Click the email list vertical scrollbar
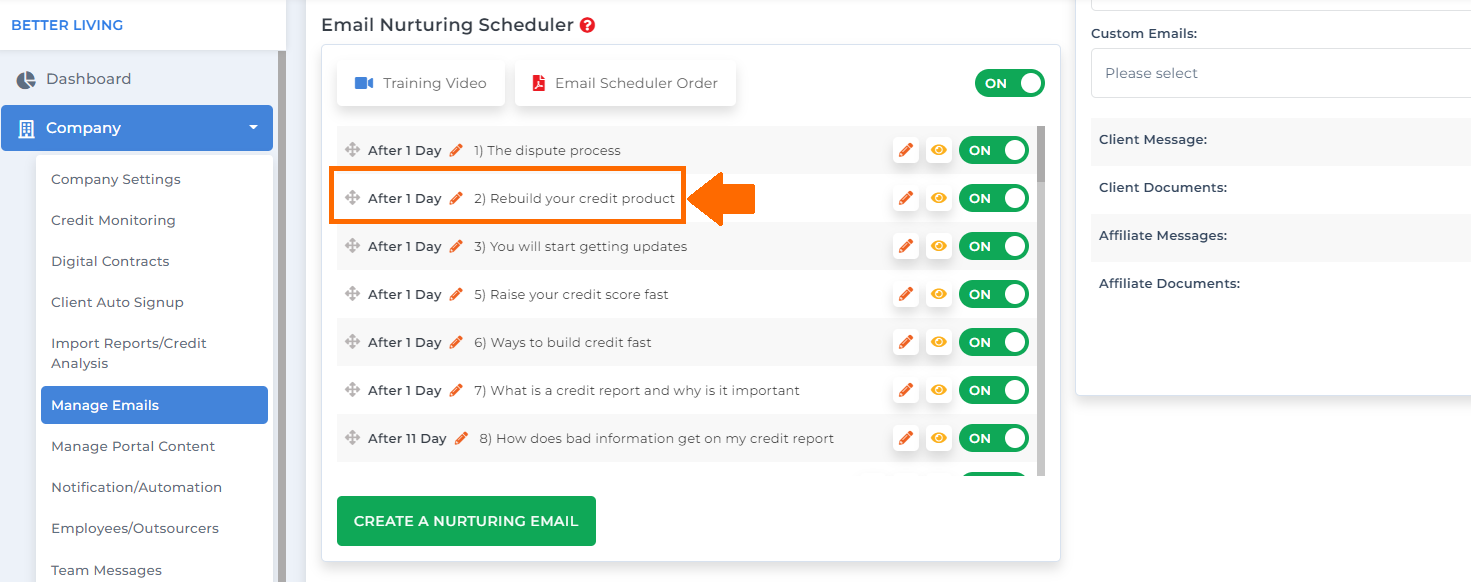 tap(1042, 300)
